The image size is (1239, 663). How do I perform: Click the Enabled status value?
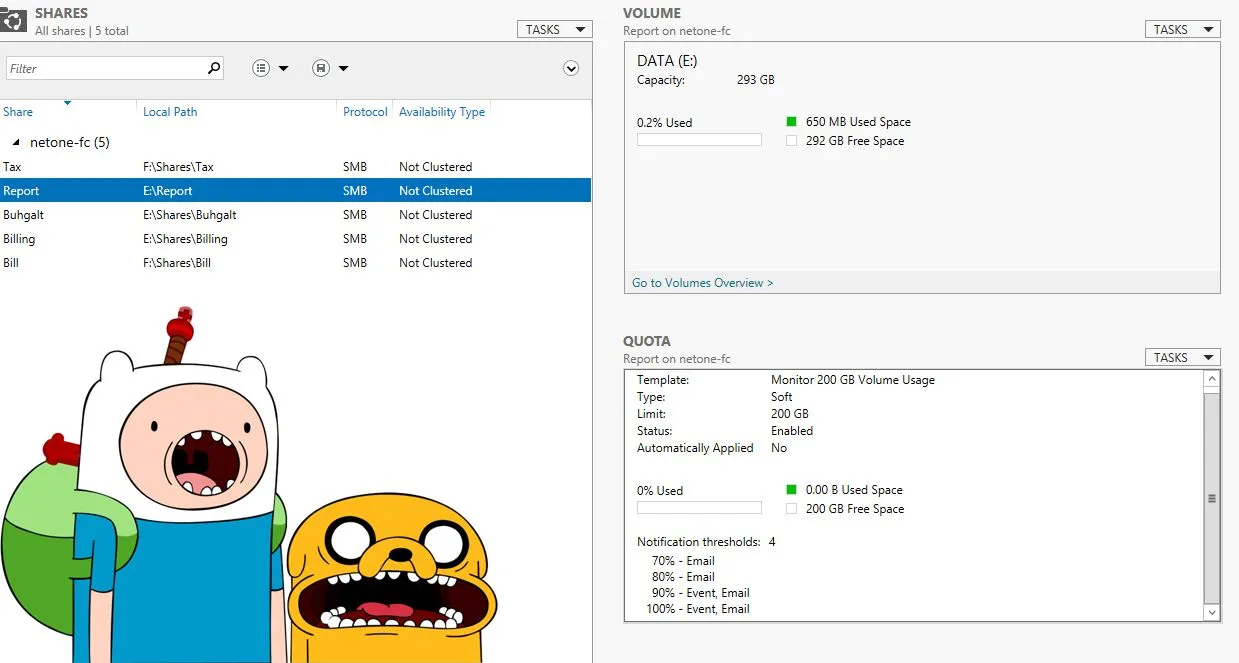click(792, 431)
